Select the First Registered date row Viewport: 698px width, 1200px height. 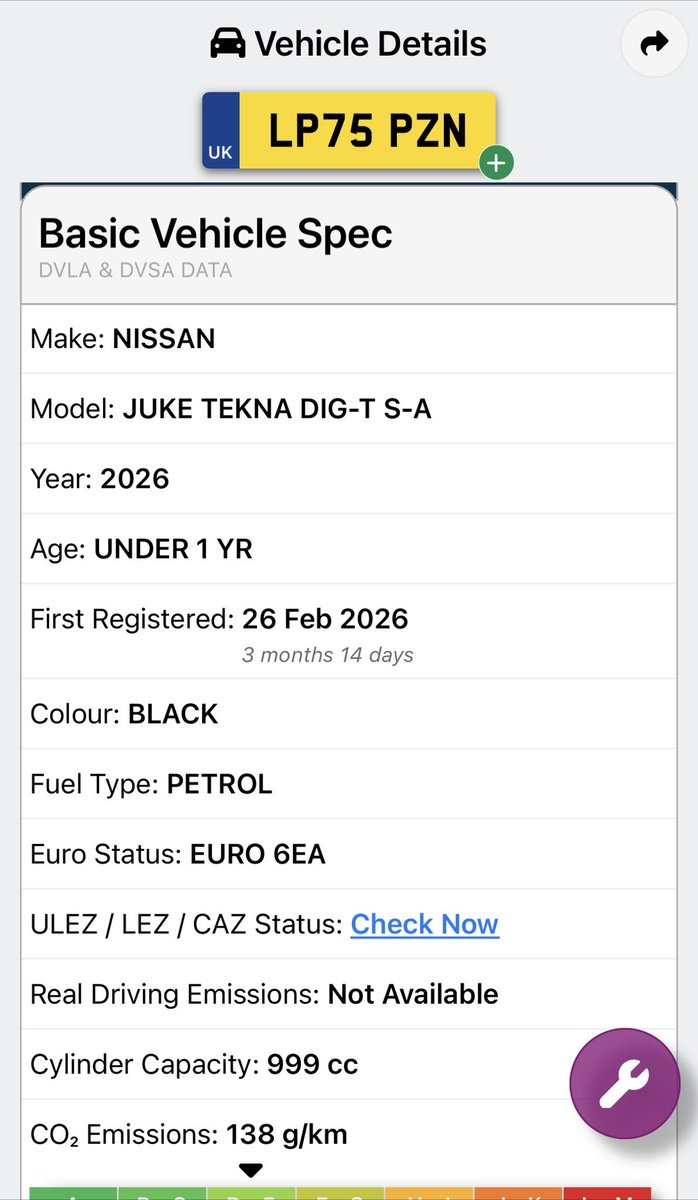pos(349,631)
